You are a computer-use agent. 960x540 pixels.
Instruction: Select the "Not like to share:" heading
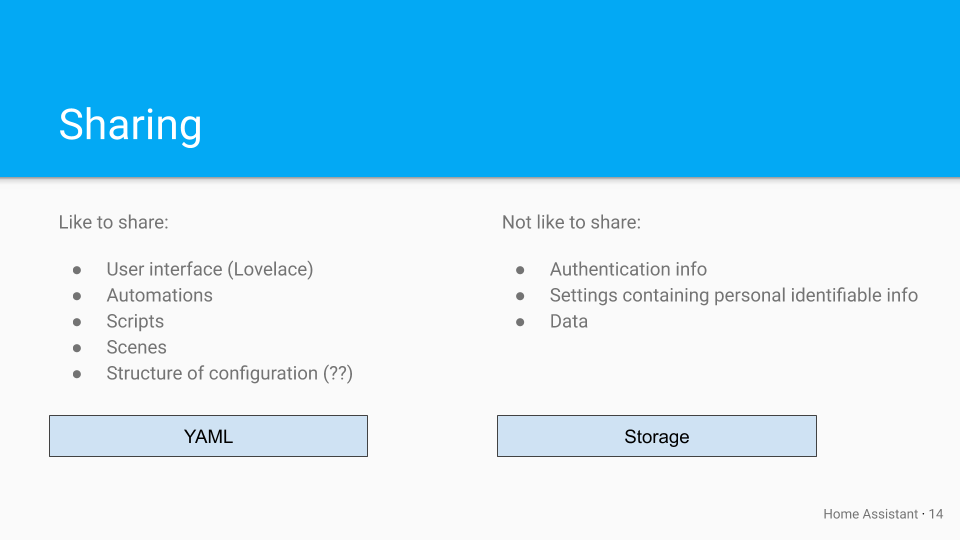coord(571,222)
